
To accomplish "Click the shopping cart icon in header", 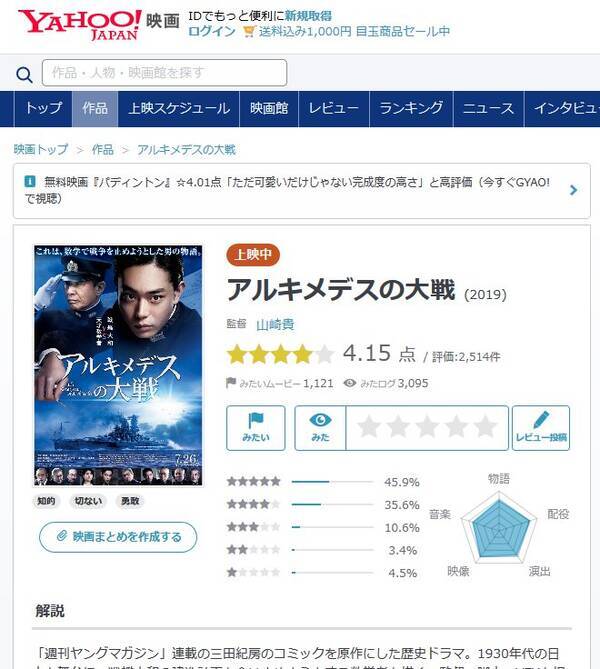I will 249,32.
